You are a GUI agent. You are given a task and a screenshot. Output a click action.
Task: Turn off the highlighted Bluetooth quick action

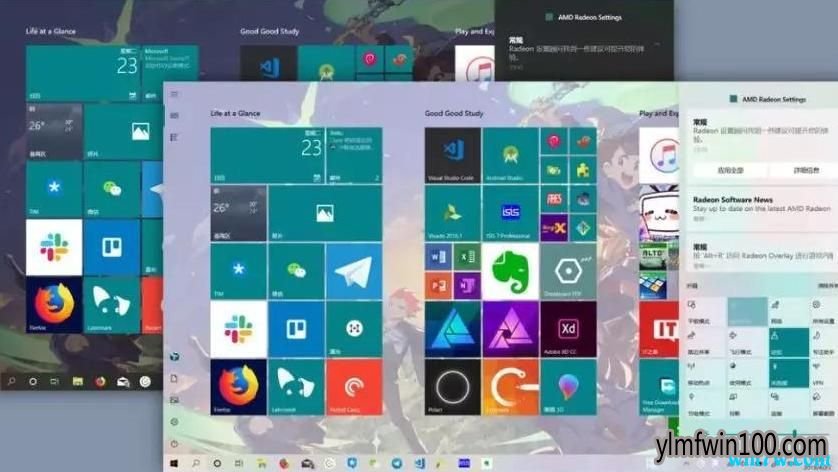tap(789, 374)
